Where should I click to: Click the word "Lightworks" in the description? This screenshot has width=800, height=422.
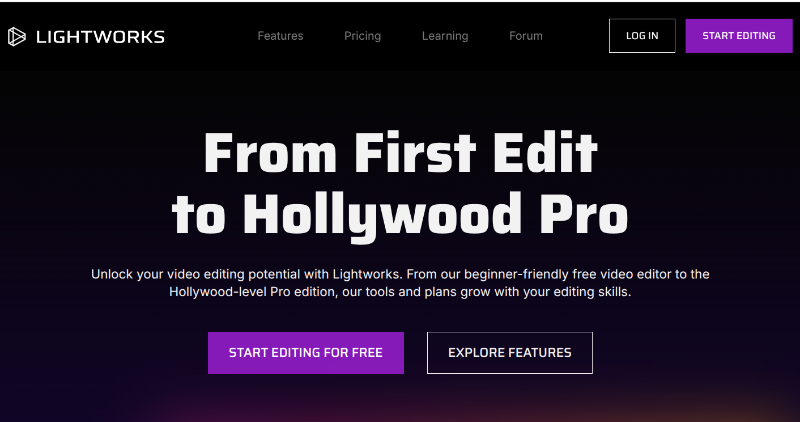click(367, 274)
